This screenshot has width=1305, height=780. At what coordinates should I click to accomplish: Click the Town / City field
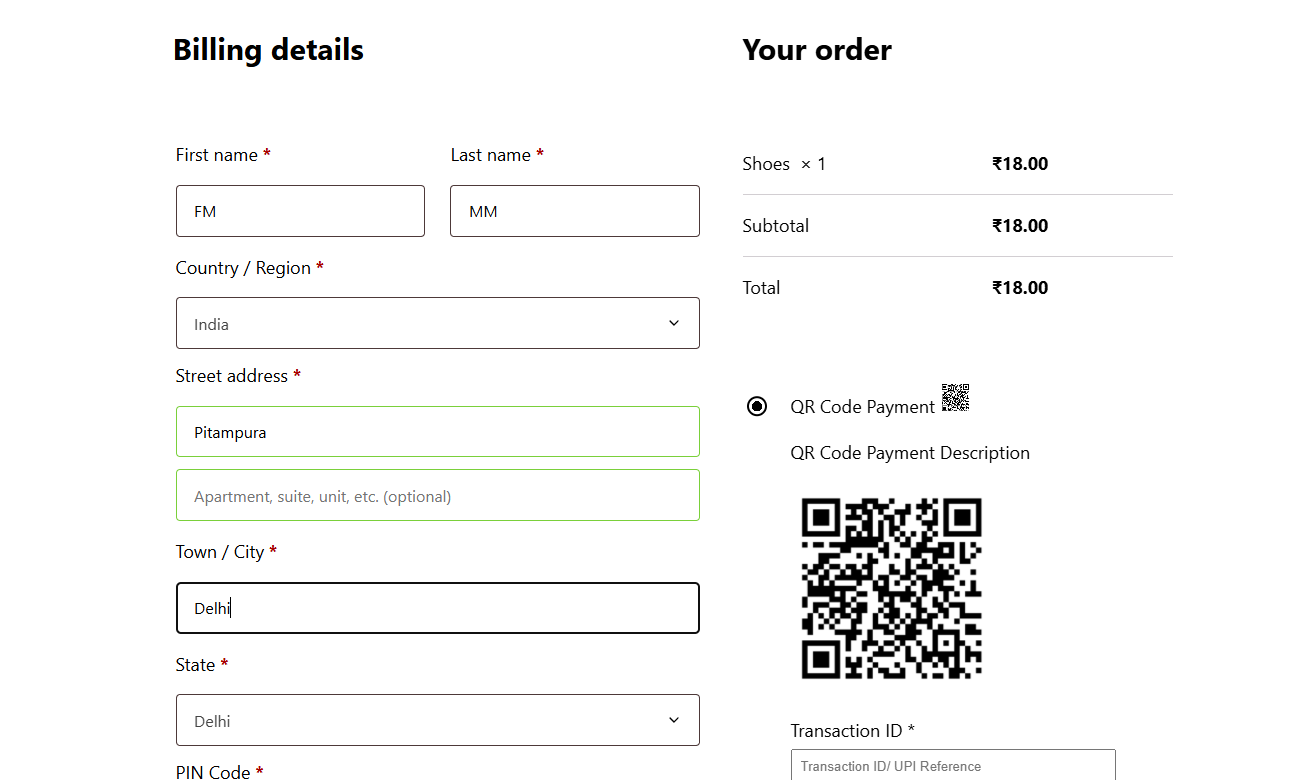click(x=437, y=608)
